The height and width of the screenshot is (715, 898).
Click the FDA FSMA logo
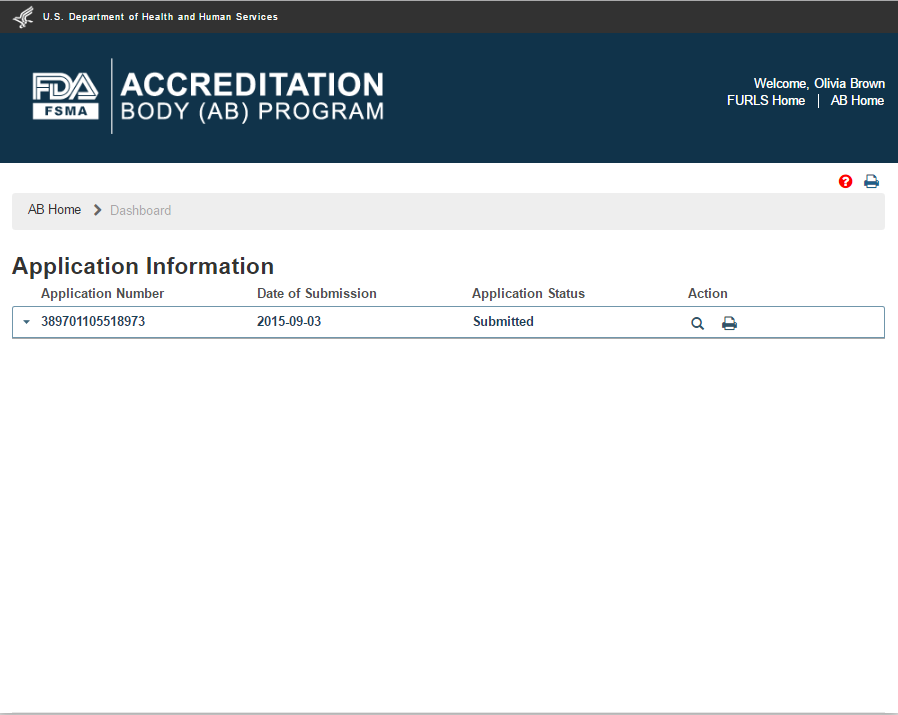[66, 96]
